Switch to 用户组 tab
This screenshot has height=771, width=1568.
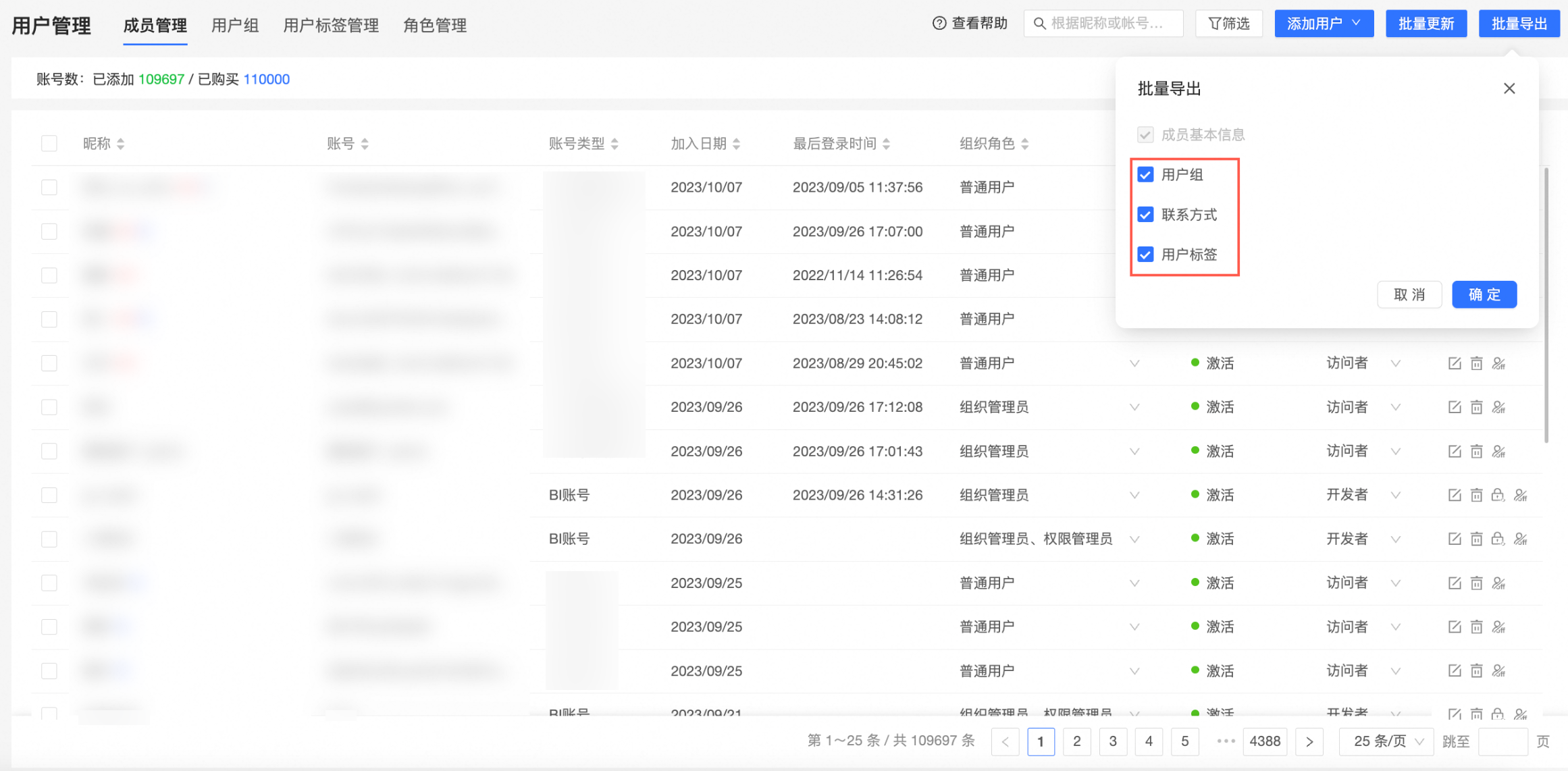tap(235, 26)
